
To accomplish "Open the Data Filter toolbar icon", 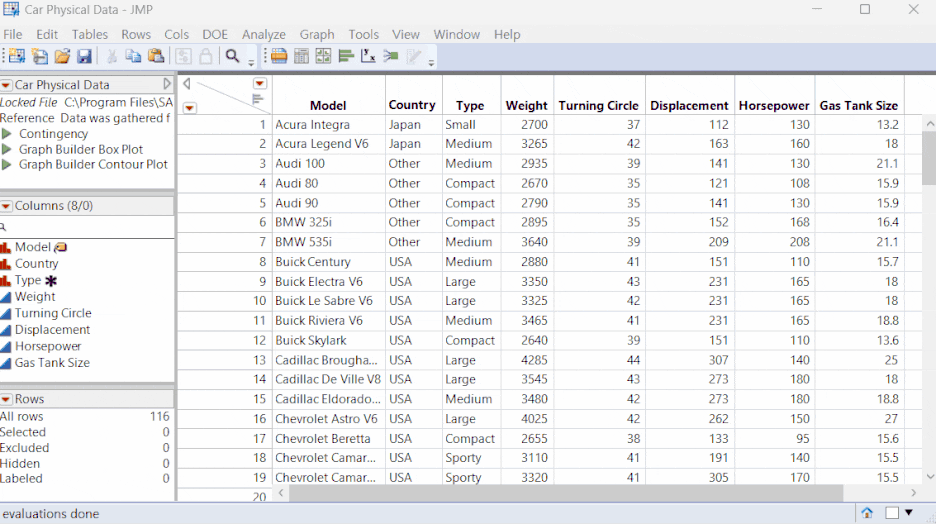I will pyautogui.click(x=278, y=56).
